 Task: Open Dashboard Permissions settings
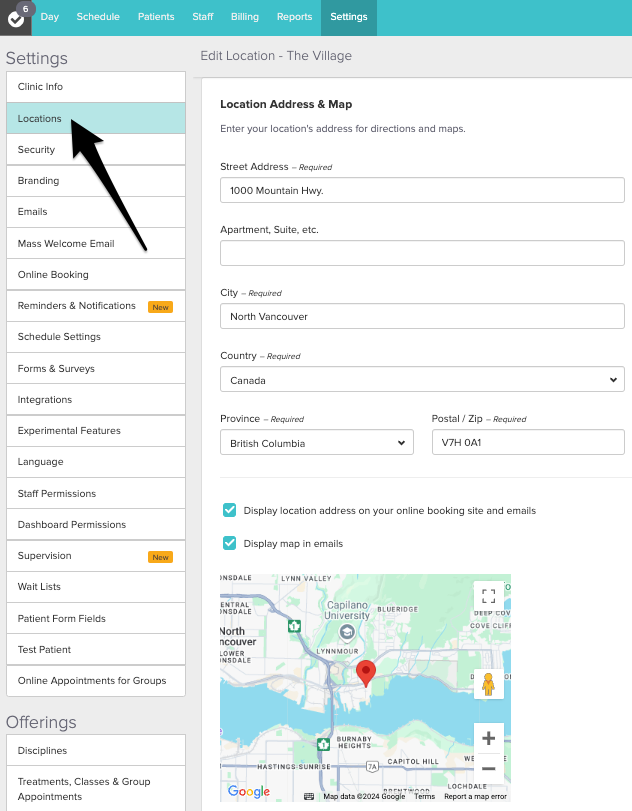(96, 524)
